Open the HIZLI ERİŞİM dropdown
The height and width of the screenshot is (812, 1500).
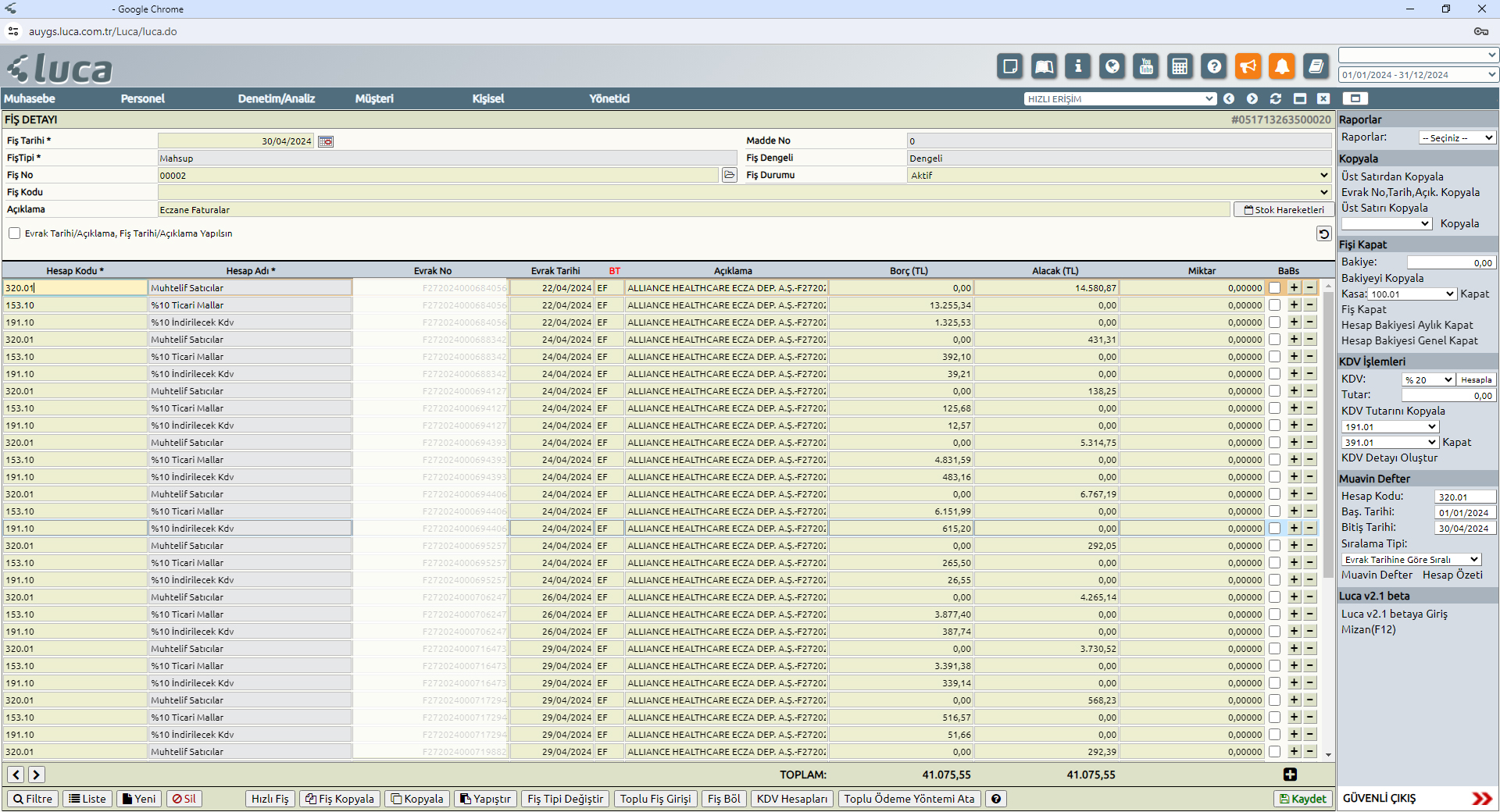1120,98
